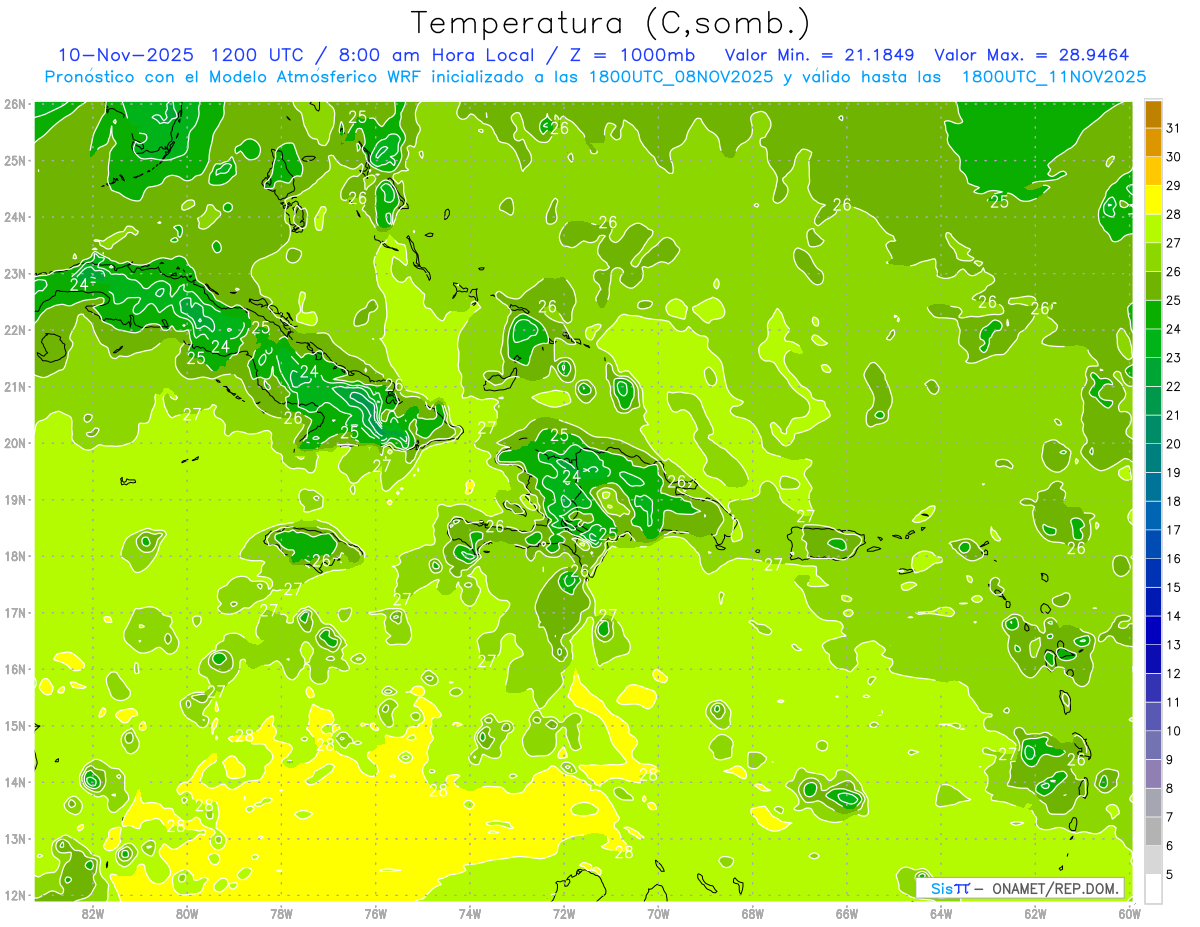The width and height of the screenshot is (1200, 927).
Task: Click the 80W longitude axis label
Action: 187,913
